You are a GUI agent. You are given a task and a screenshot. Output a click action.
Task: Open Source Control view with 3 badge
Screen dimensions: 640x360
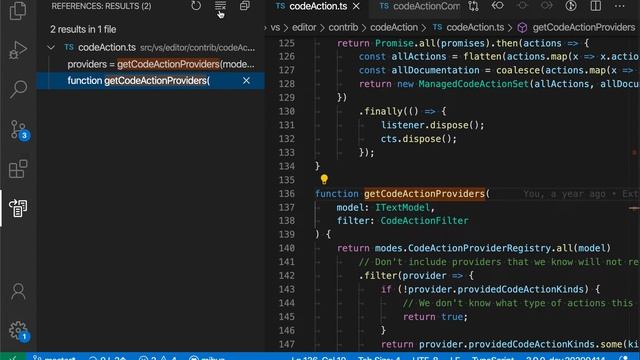coord(19,130)
